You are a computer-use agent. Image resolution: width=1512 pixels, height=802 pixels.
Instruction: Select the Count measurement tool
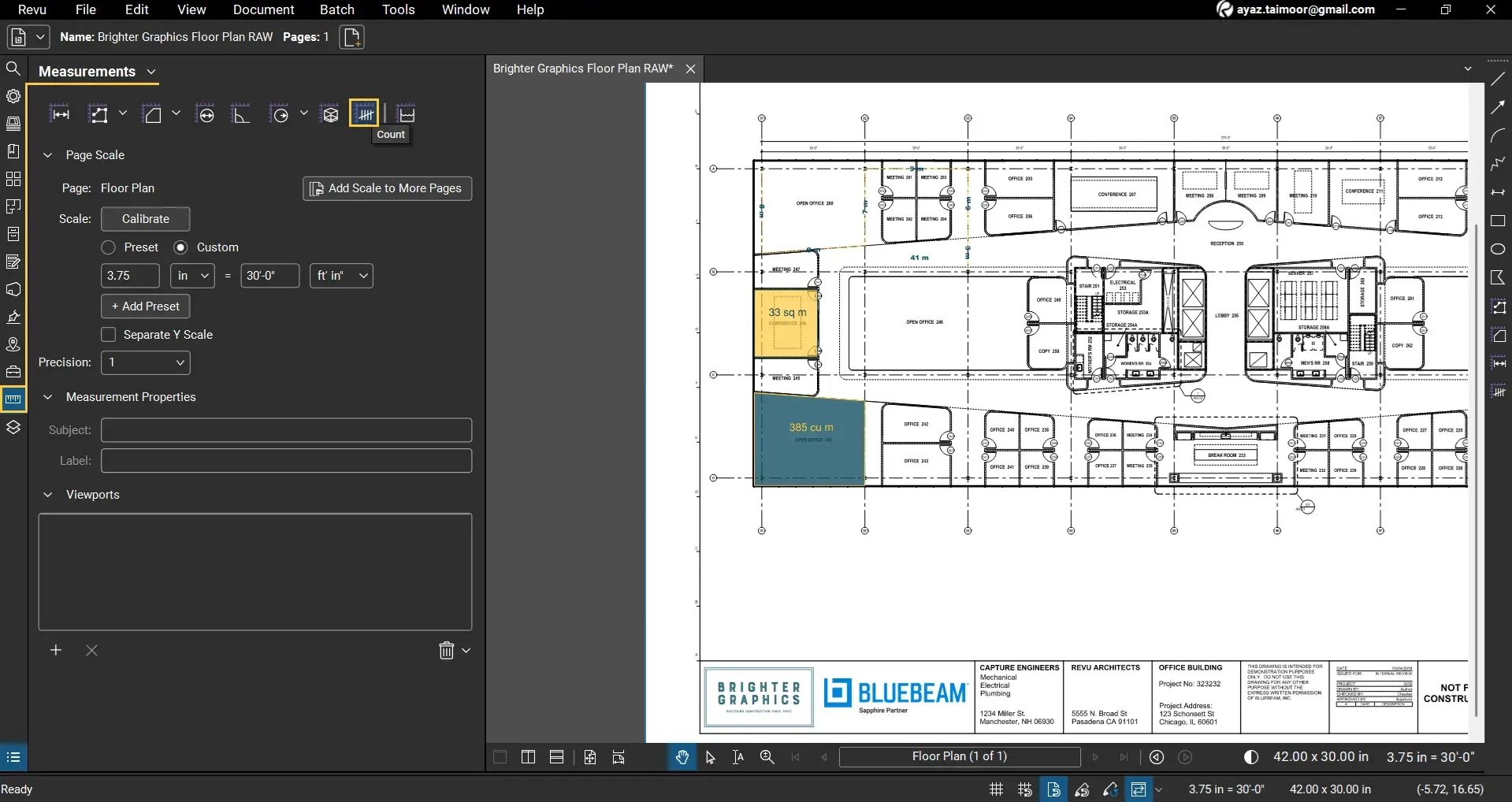(x=364, y=113)
